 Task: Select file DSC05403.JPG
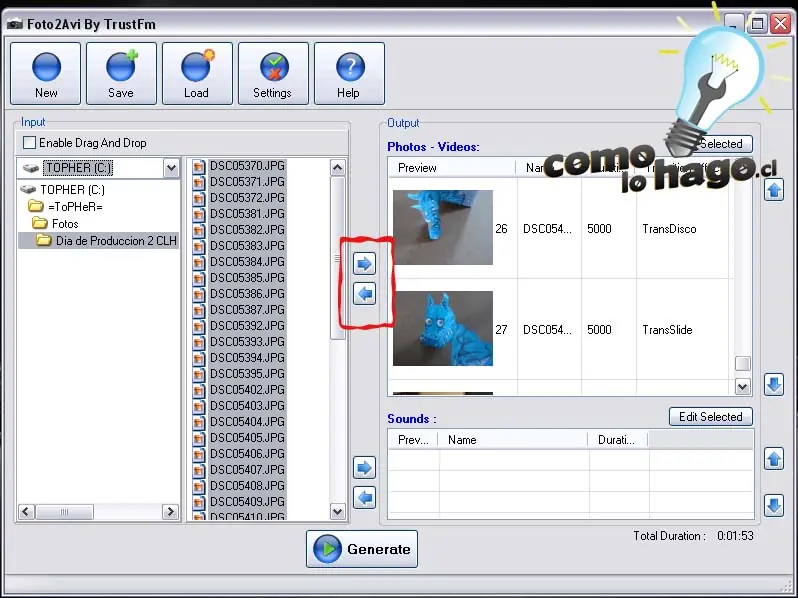coord(247,406)
